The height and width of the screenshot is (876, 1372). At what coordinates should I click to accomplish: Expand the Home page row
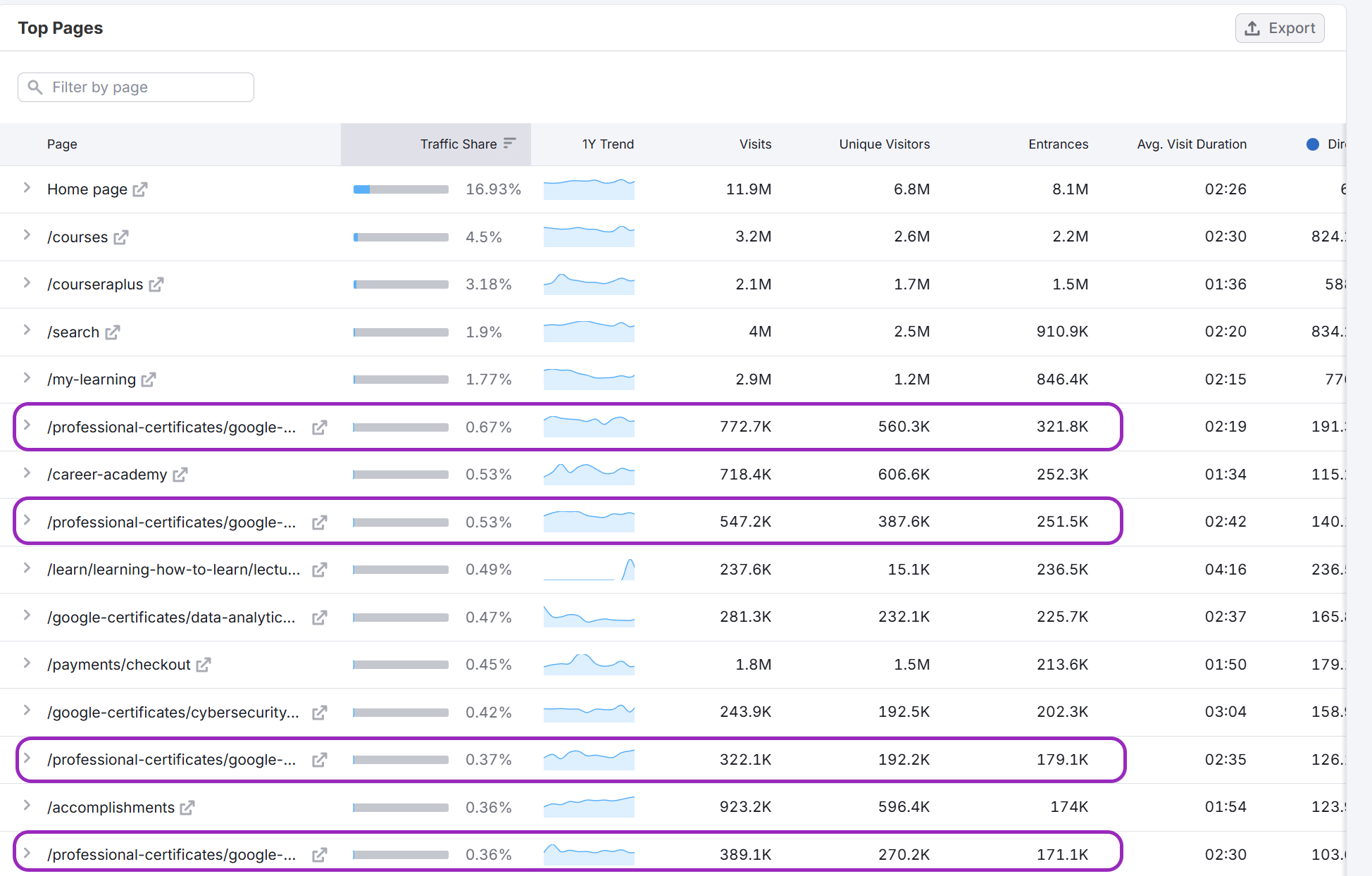coord(27,188)
